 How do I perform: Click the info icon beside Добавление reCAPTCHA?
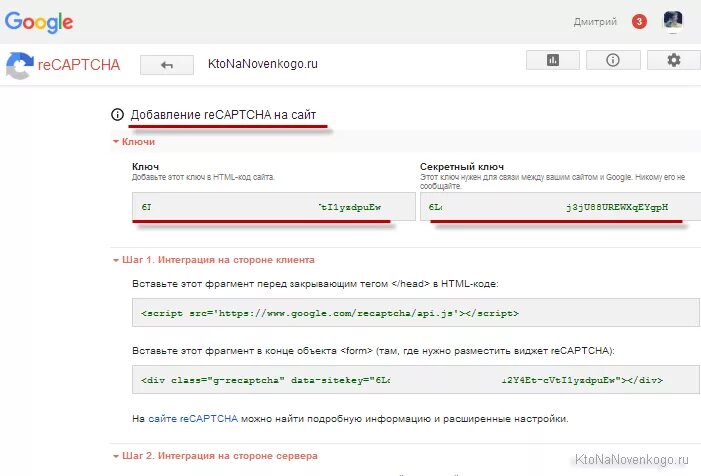(117, 115)
